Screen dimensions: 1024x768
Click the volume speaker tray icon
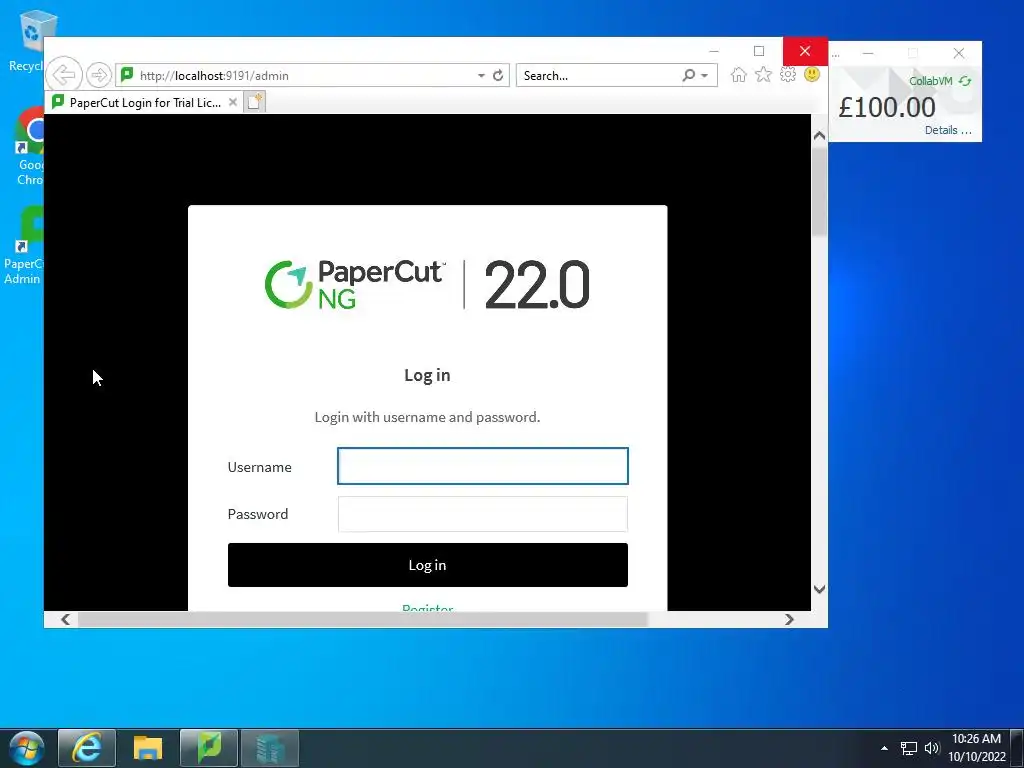(932, 748)
